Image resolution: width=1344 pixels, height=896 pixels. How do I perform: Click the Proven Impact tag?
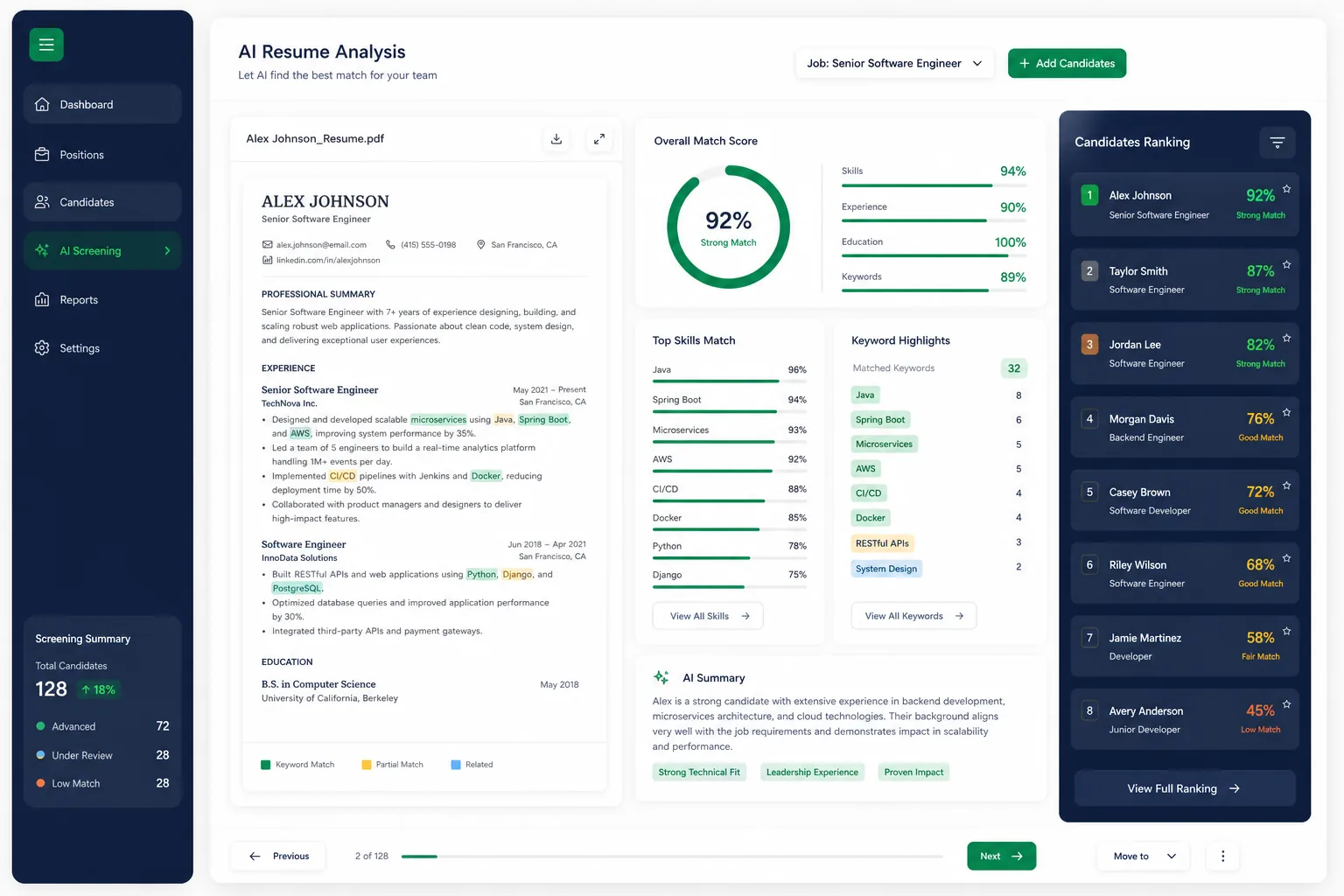pos(913,772)
